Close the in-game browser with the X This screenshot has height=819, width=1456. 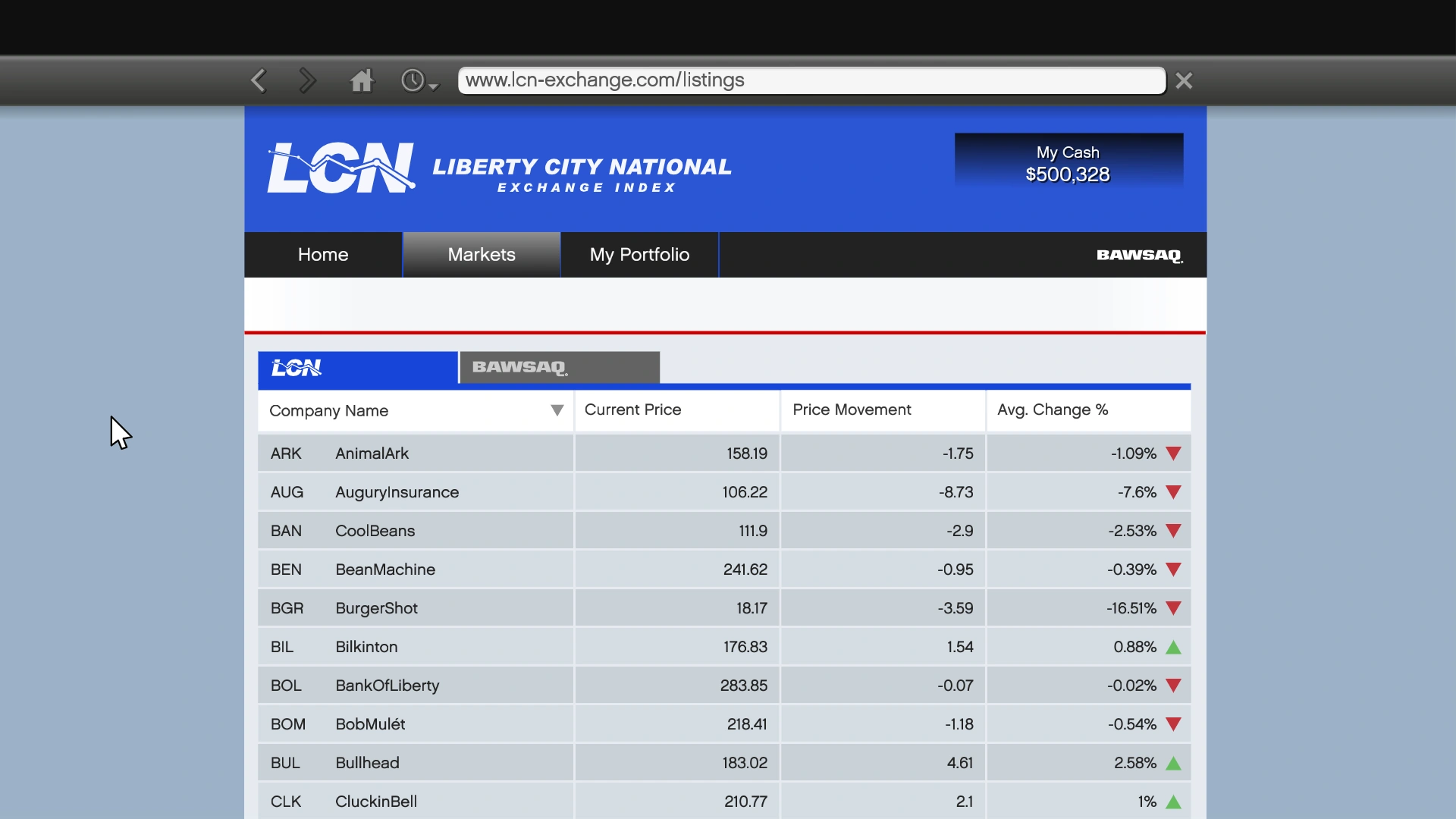1184,80
